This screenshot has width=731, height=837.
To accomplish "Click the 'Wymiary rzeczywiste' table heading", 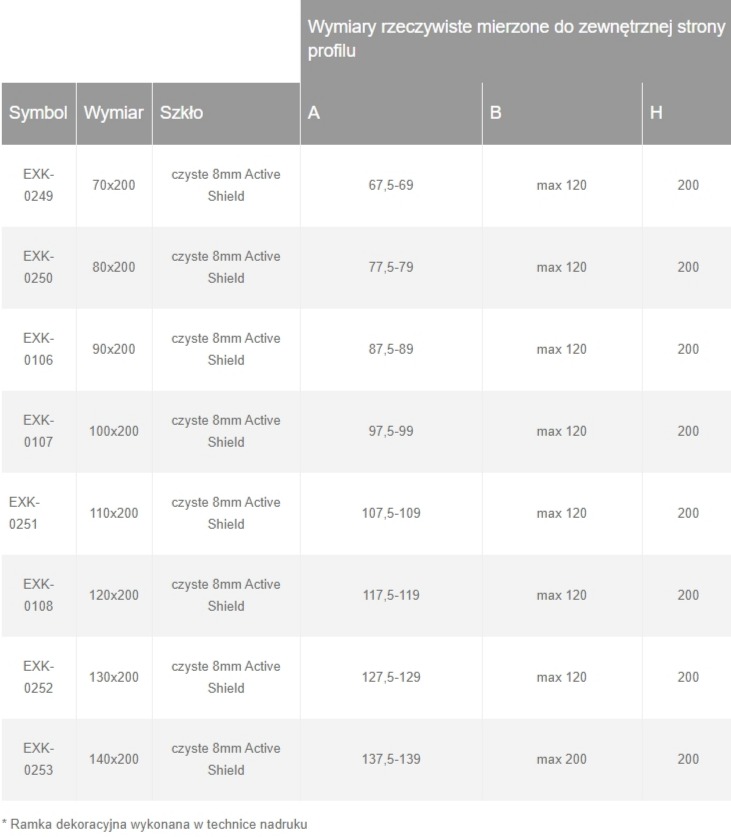I will point(517,40).
